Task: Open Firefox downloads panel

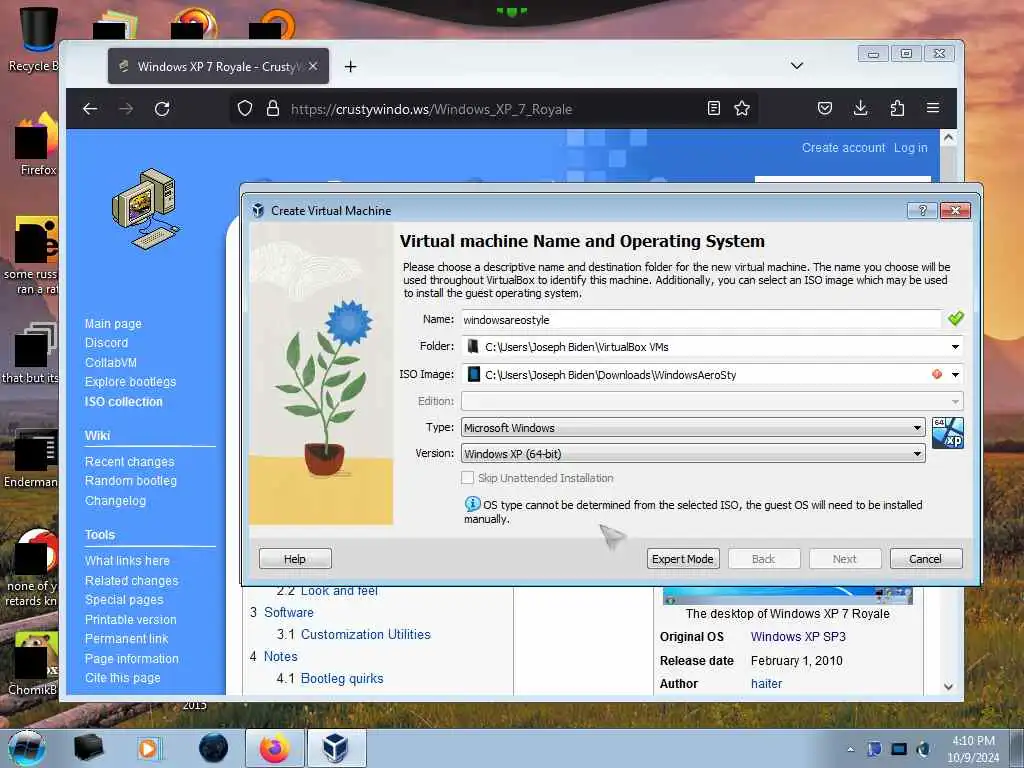Action: coord(861,108)
